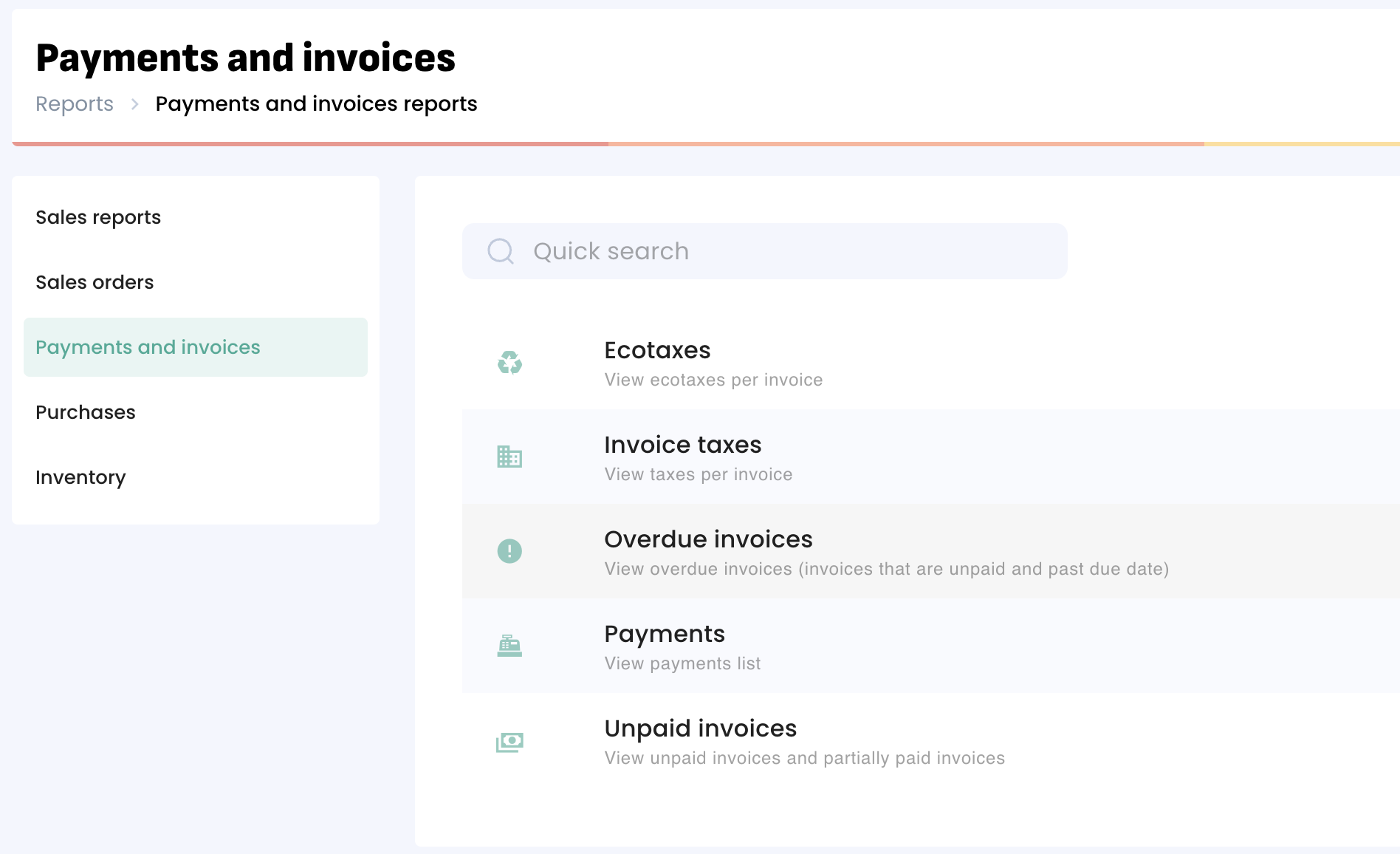Switch to Sales orders reports

(x=95, y=282)
